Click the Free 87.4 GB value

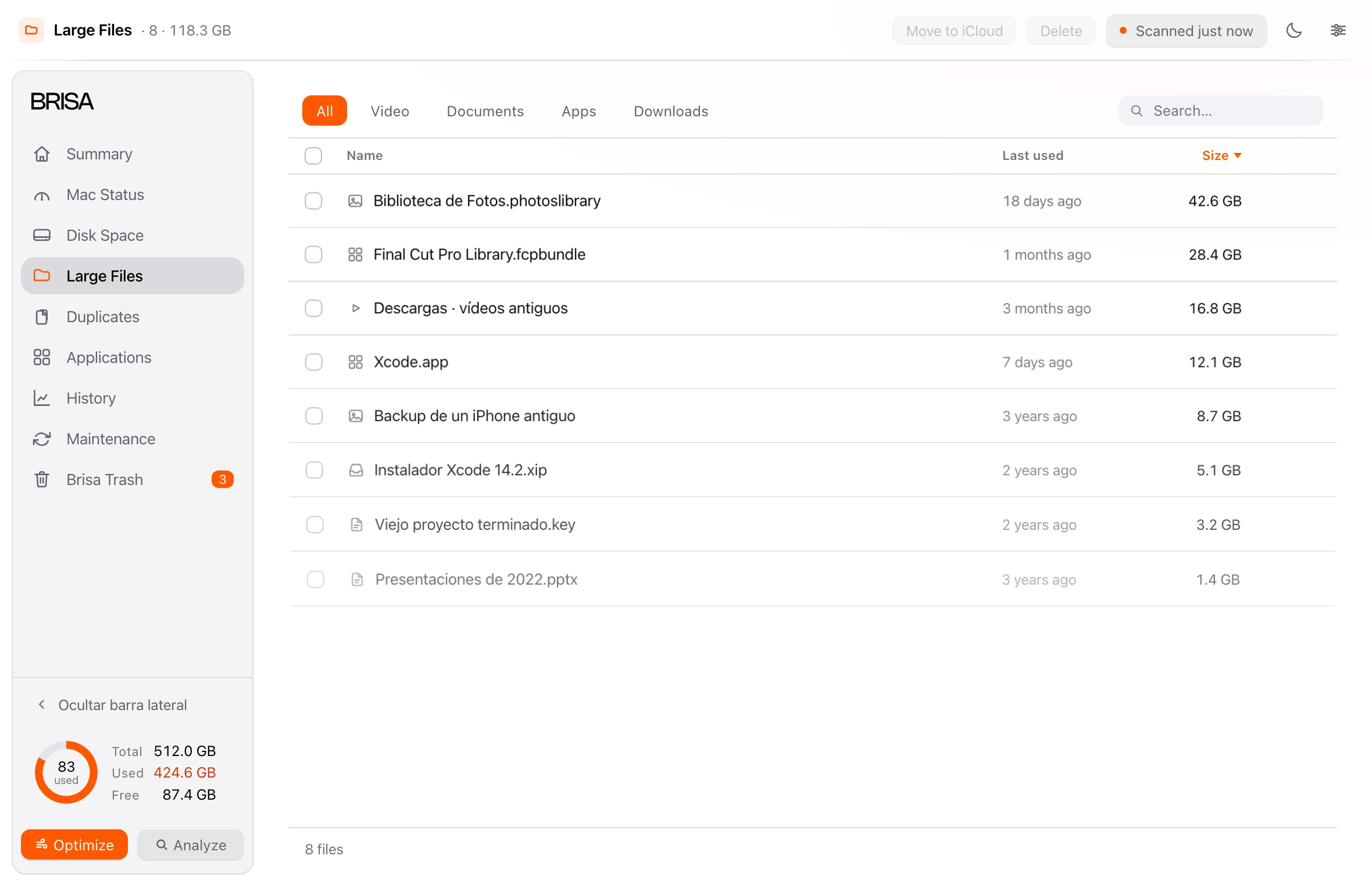[x=189, y=794]
